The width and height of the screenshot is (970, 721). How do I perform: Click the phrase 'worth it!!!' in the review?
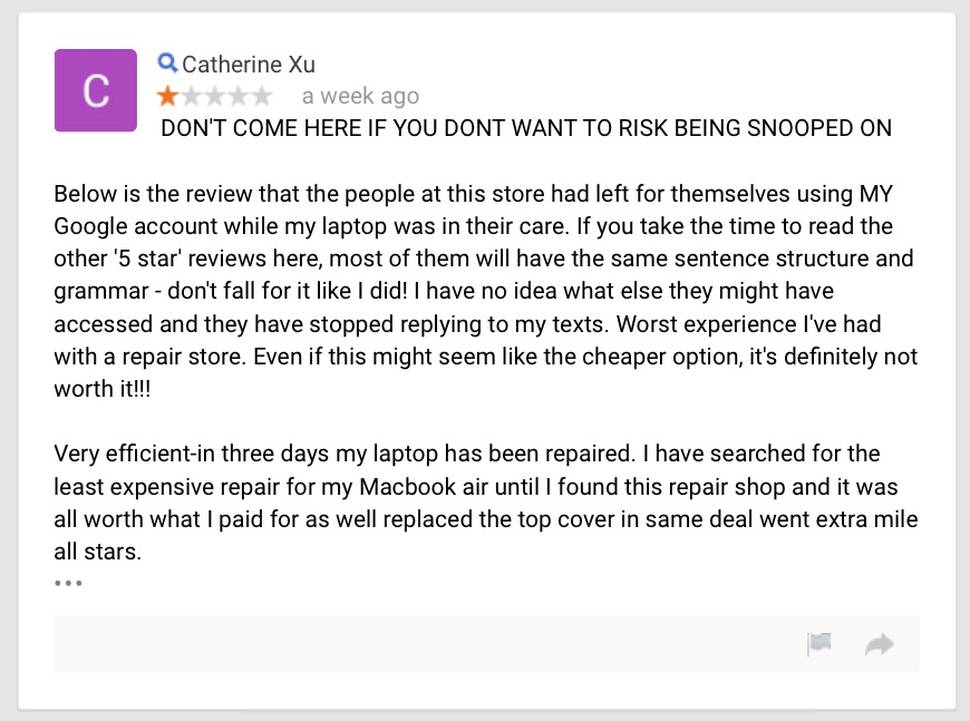tap(102, 389)
